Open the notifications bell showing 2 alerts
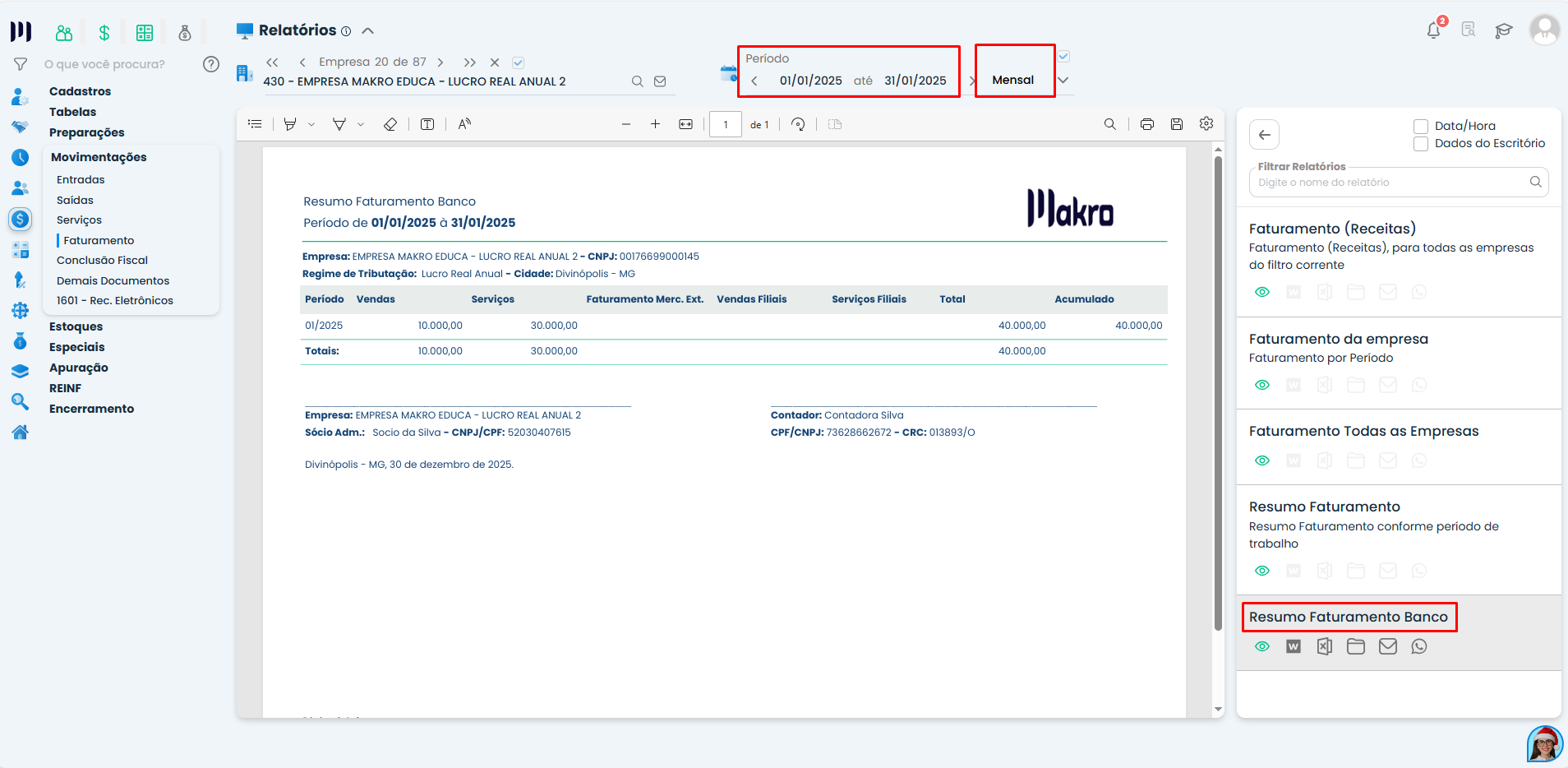 1434,28
